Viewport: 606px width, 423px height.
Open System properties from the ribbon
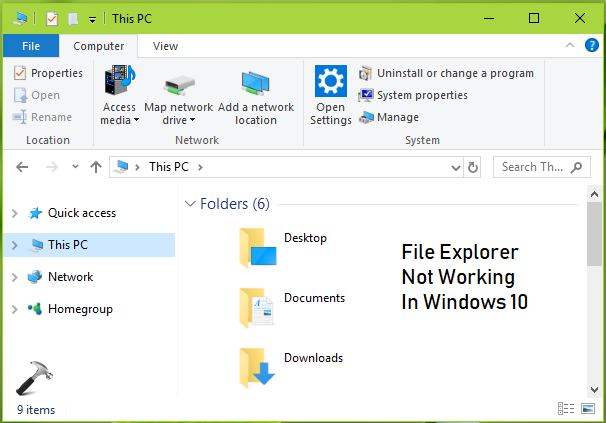(413, 95)
